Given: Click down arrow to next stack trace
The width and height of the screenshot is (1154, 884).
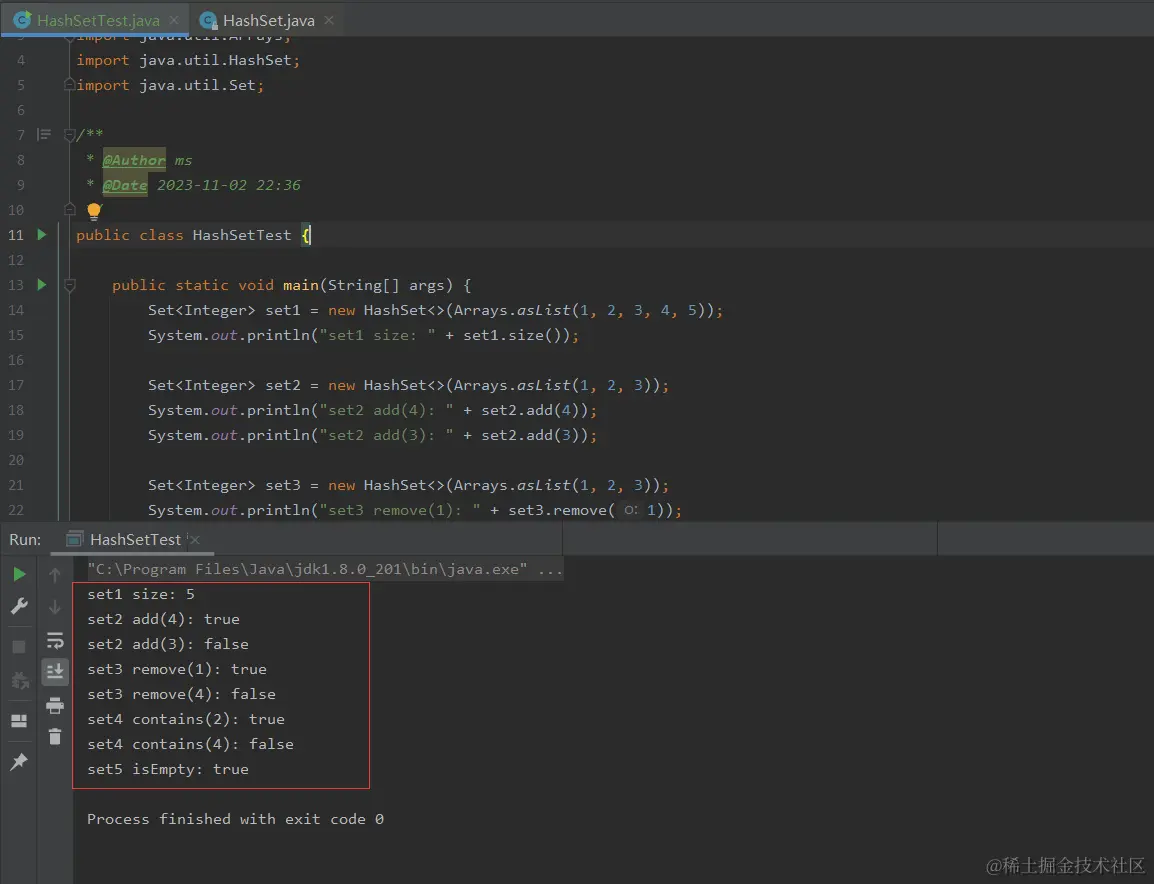Looking at the screenshot, I should (x=54, y=607).
